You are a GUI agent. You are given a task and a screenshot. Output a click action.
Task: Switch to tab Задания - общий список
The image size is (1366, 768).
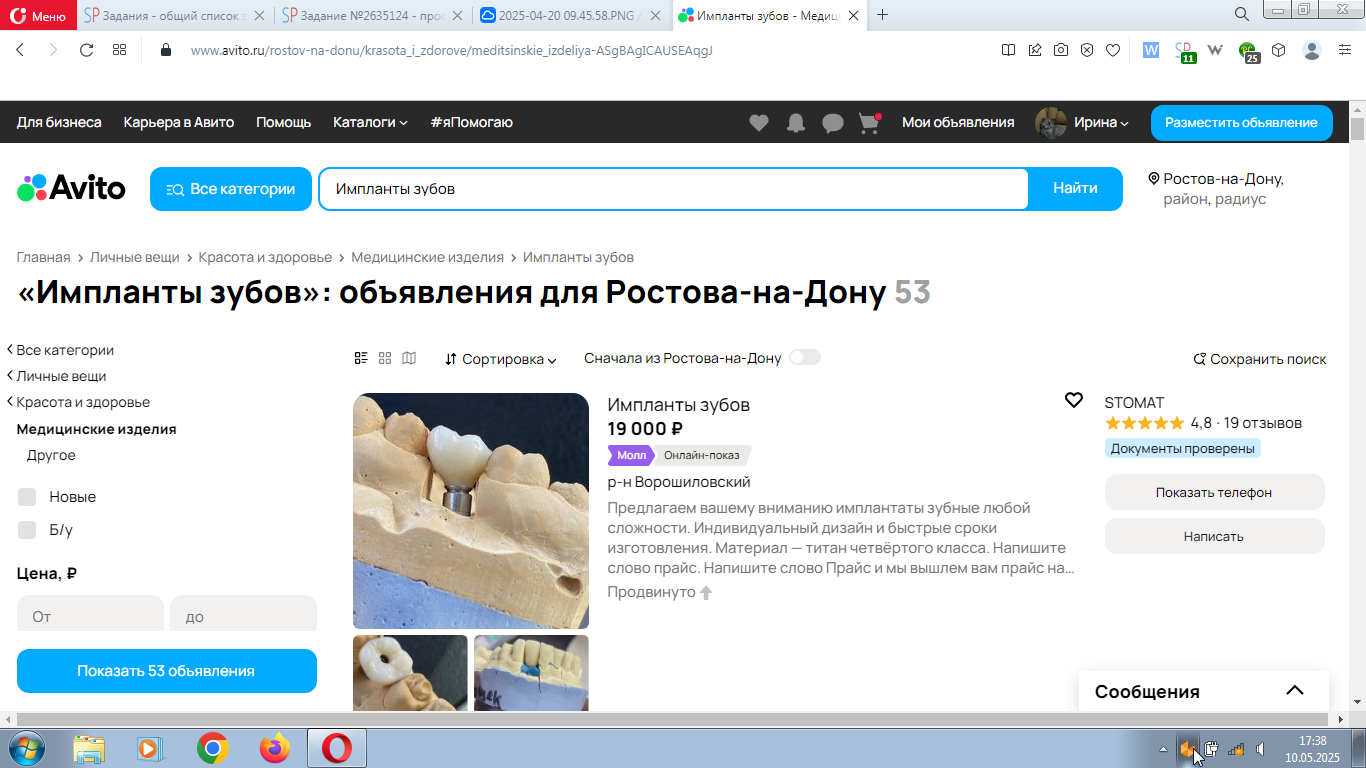click(174, 15)
